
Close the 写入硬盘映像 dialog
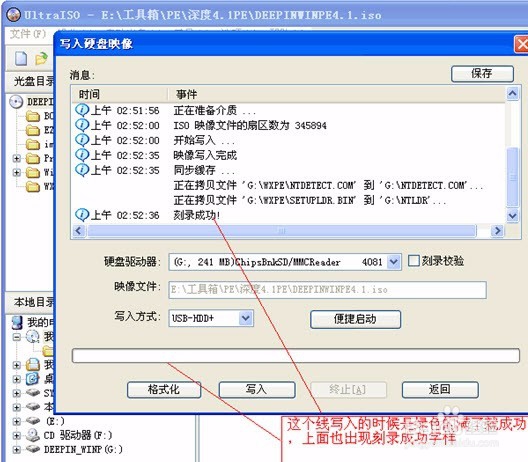pyautogui.click(x=521, y=44)
